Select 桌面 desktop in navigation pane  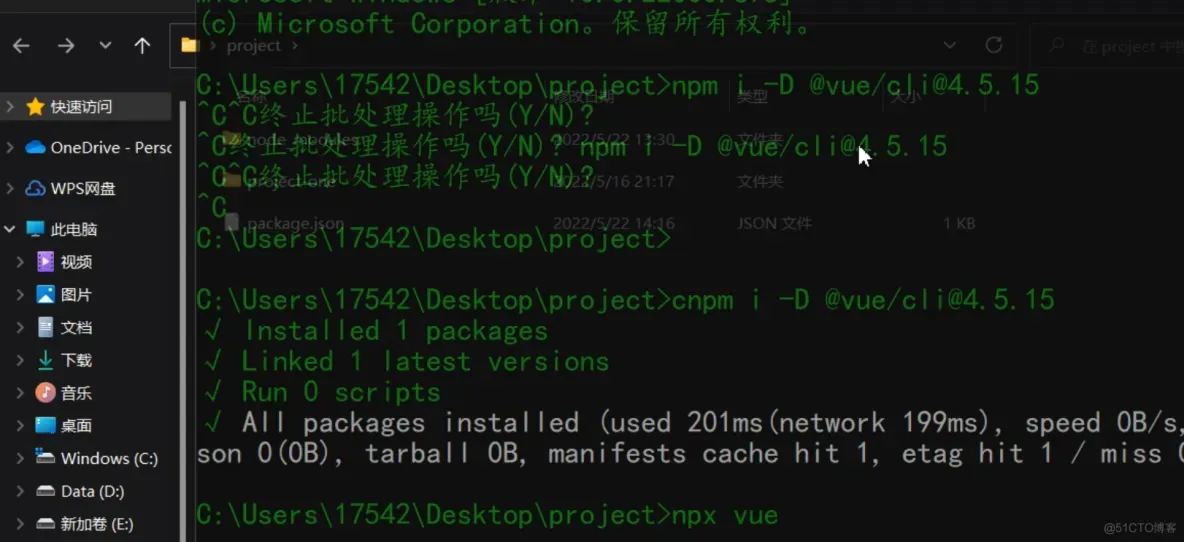pyautogui.click(x=76, y=426)
